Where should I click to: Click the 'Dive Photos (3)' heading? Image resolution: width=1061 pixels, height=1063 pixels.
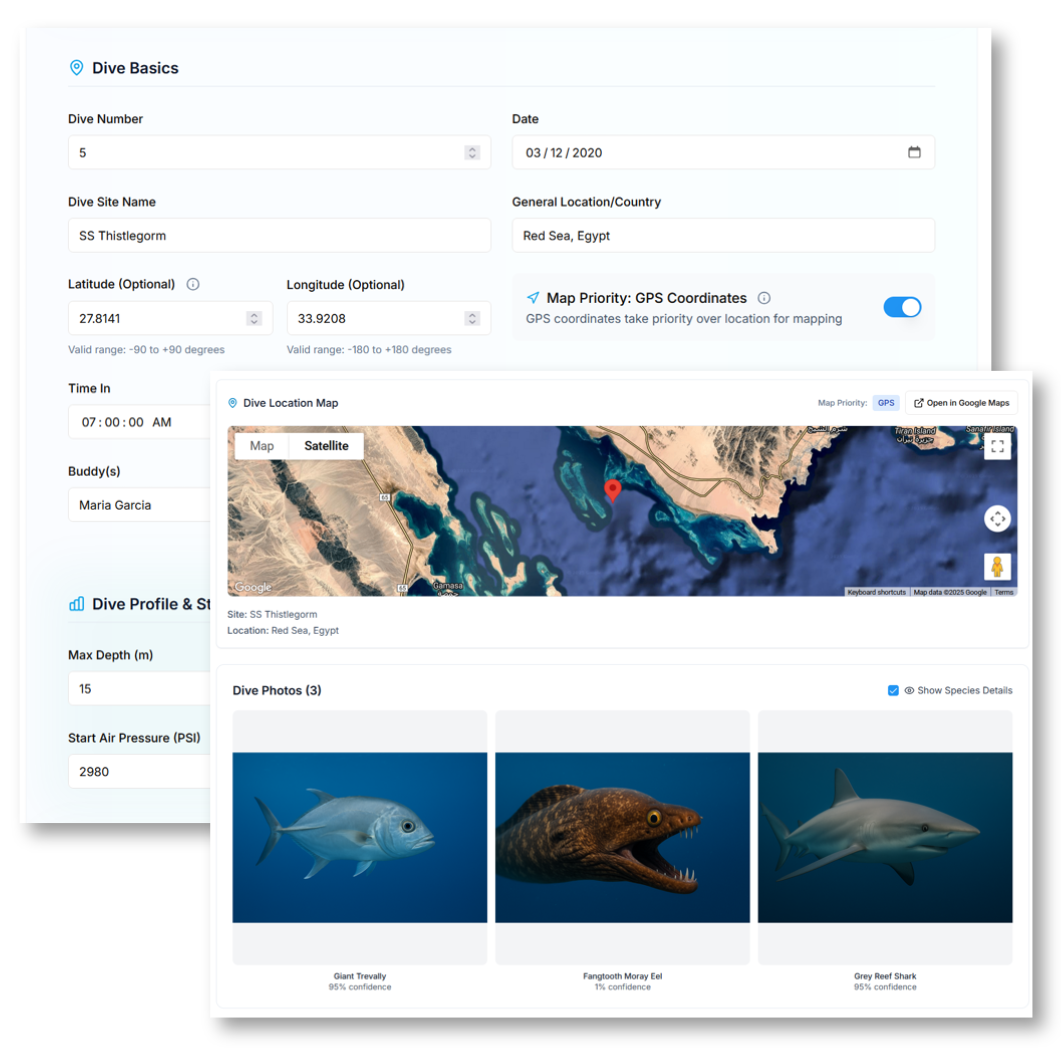[x=277, y=690]
